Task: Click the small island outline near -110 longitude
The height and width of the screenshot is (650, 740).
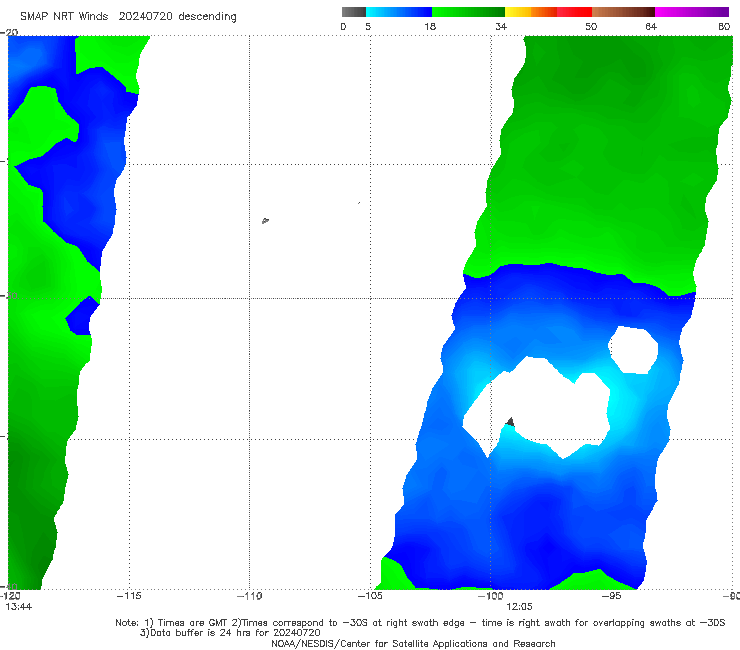Action: click(x=265, y=220)
